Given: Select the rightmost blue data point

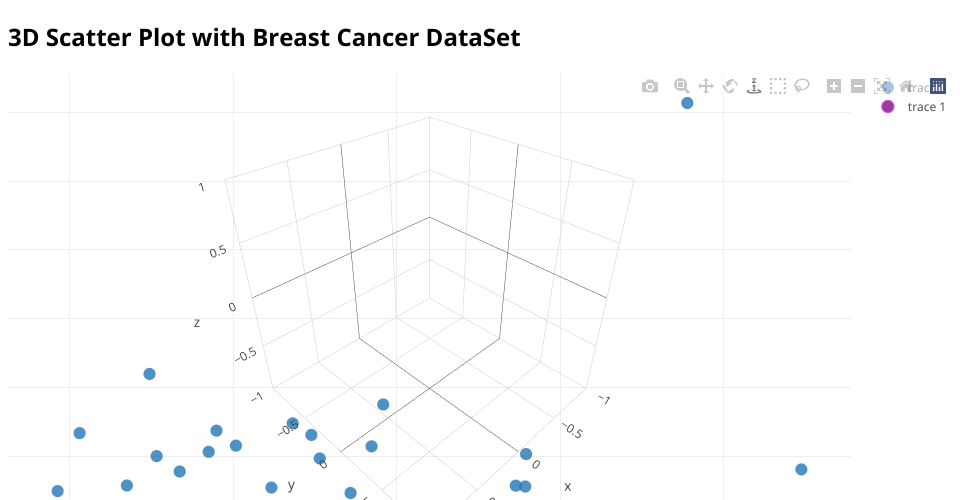Looking at the screenshot, I should pyautogui.click(x=801, y=470).
